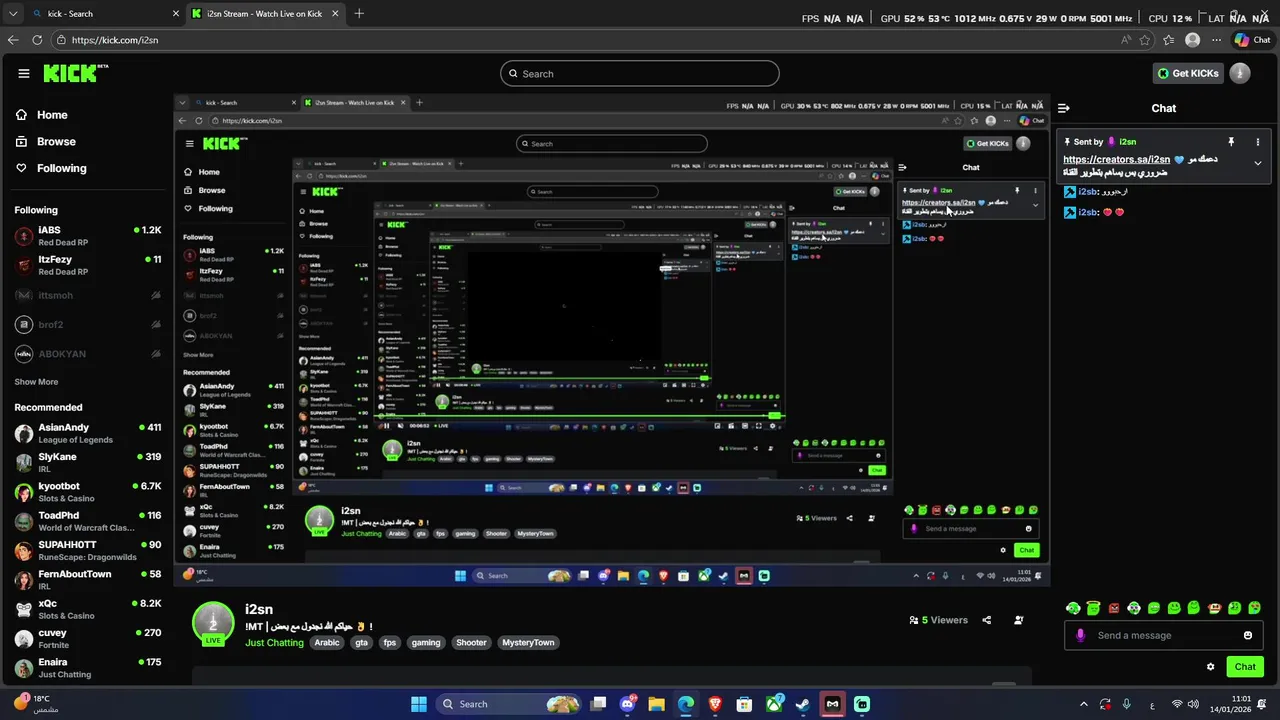
Task: Open SUPAHHOTT recommended channel
Action: [x=88, y=550]
